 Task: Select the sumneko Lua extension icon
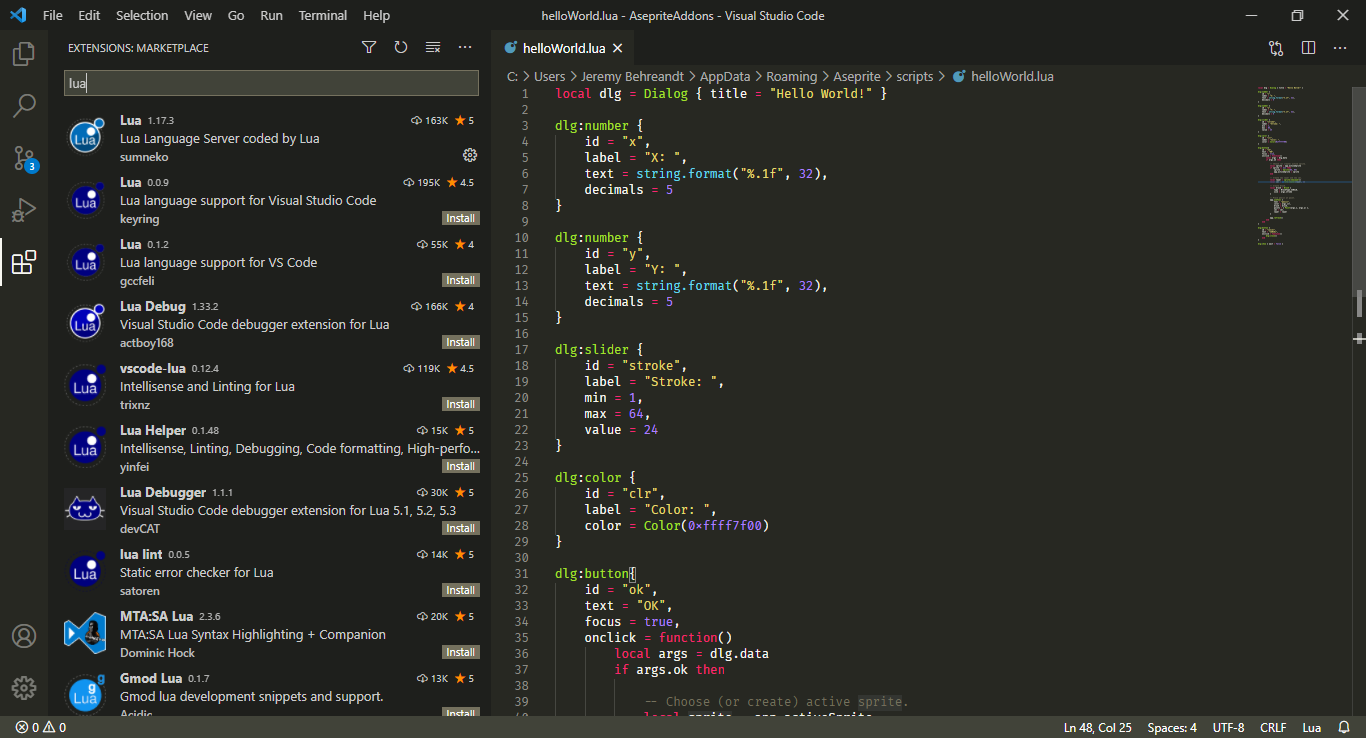85,138
